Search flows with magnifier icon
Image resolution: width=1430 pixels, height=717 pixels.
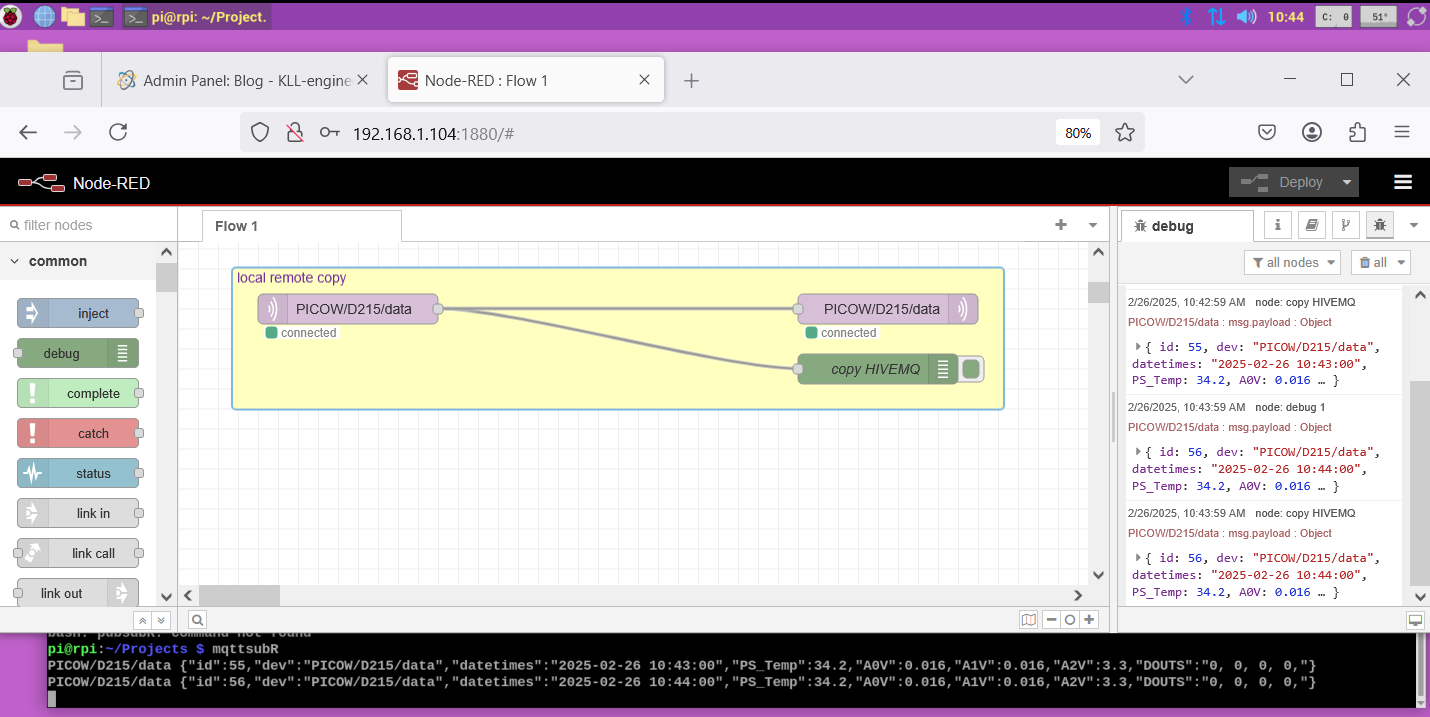197,620
